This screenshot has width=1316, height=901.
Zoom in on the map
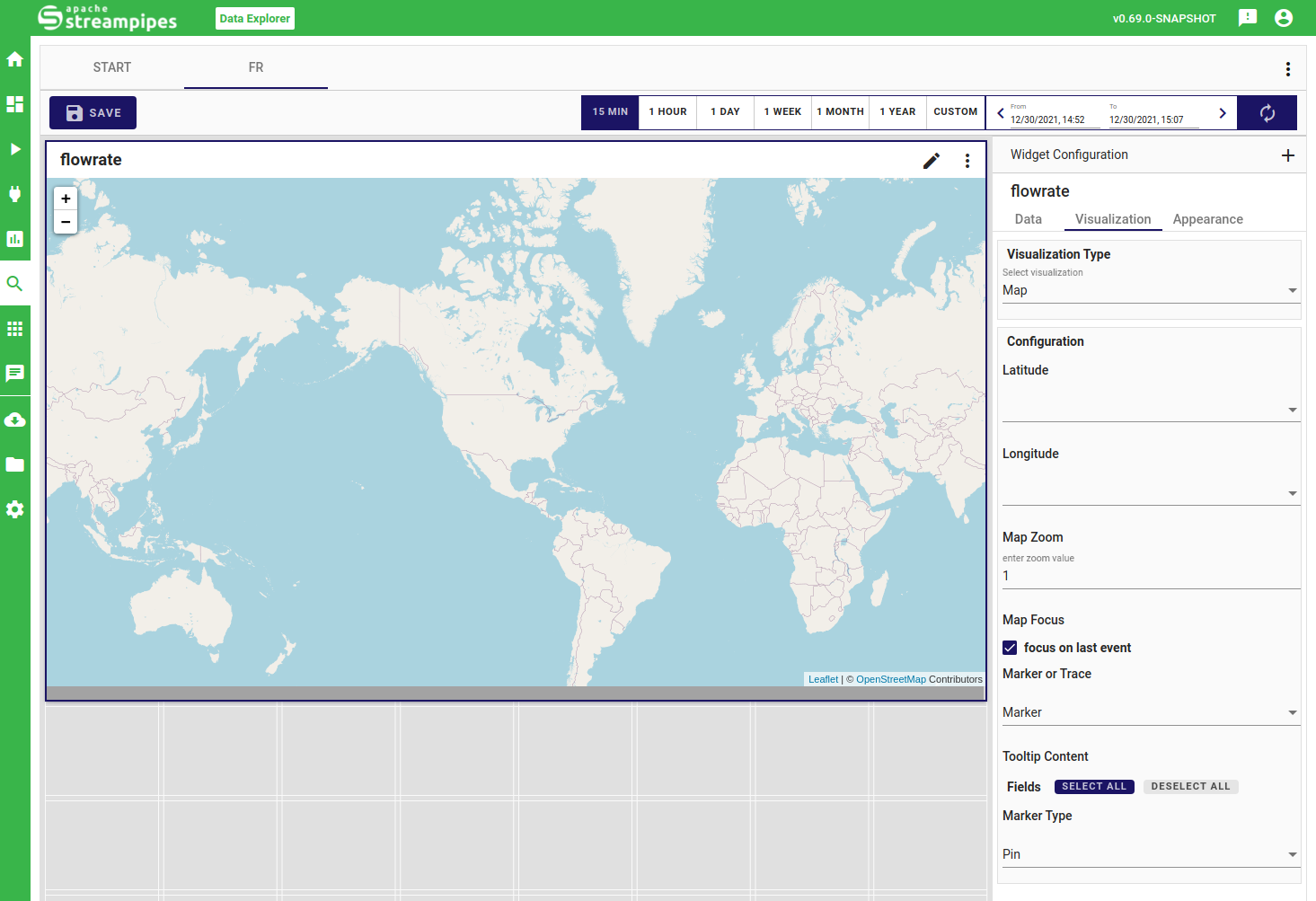[x=66, y=199]
